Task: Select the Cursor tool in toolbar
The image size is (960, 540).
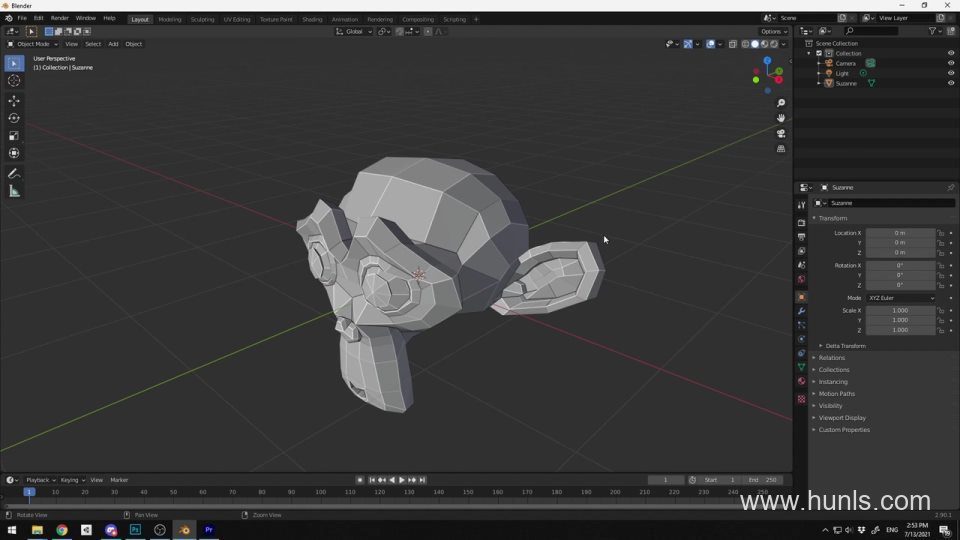Action: (14, 81)
